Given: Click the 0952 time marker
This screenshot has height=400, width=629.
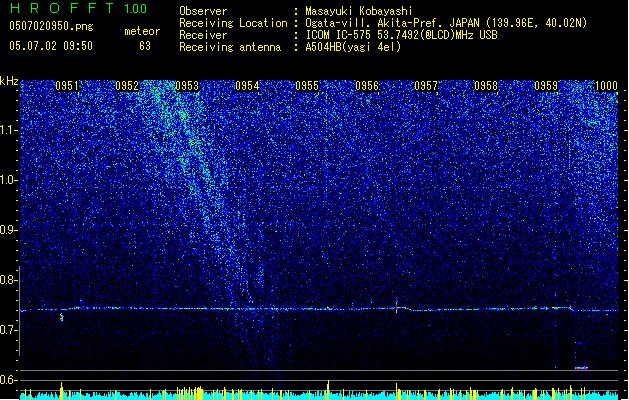Looking at the screenshot, I should (x=127, y=86).
